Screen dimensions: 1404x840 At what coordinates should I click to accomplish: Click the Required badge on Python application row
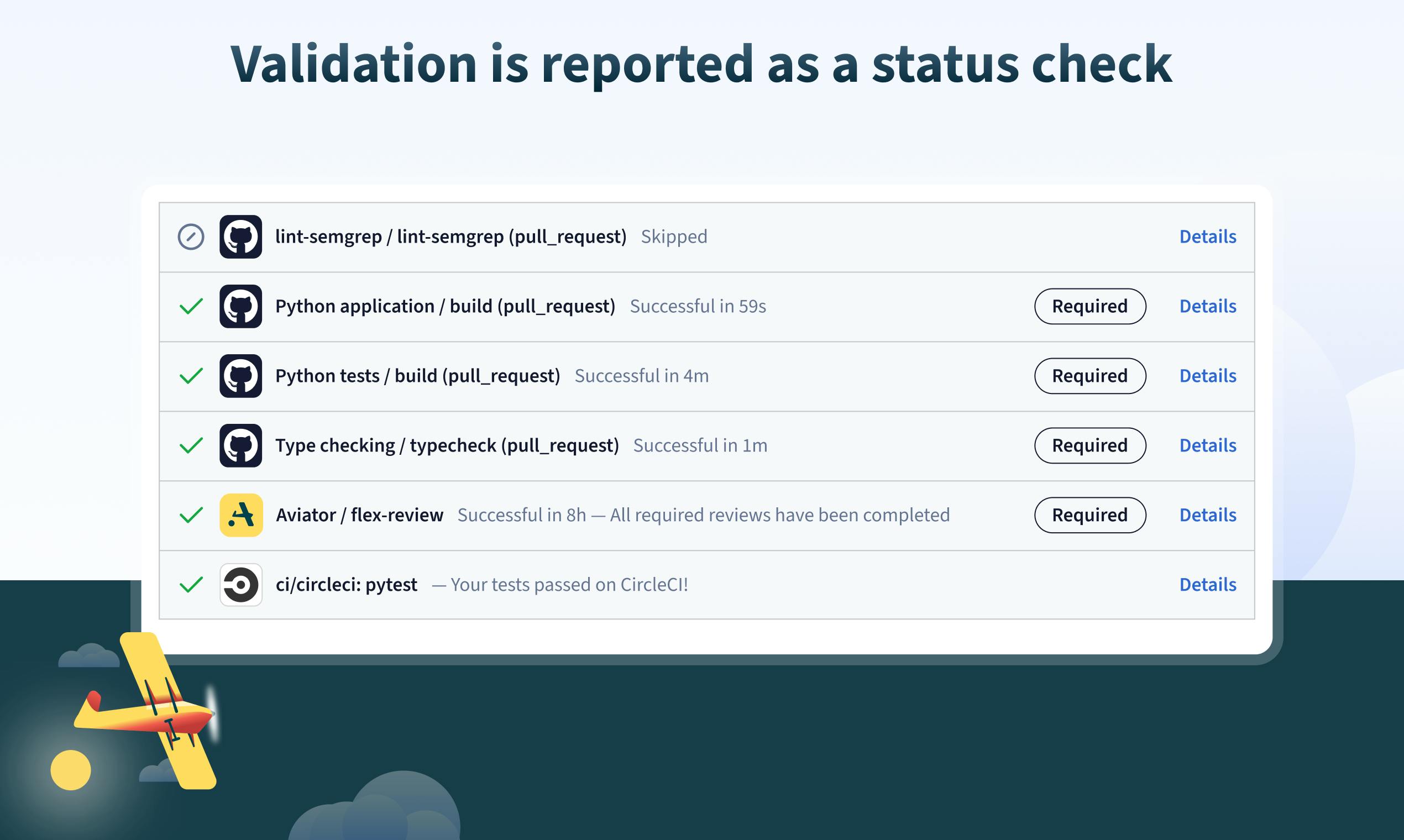tap(1090, 306)
